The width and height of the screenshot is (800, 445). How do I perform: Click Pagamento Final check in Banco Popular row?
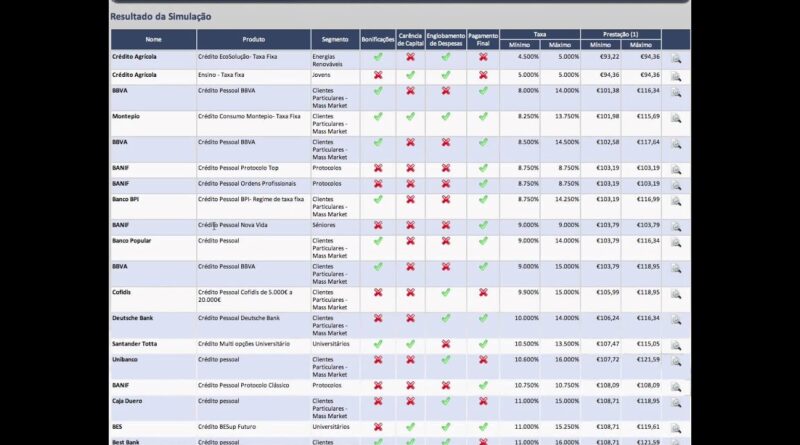[x=483, y=241]
